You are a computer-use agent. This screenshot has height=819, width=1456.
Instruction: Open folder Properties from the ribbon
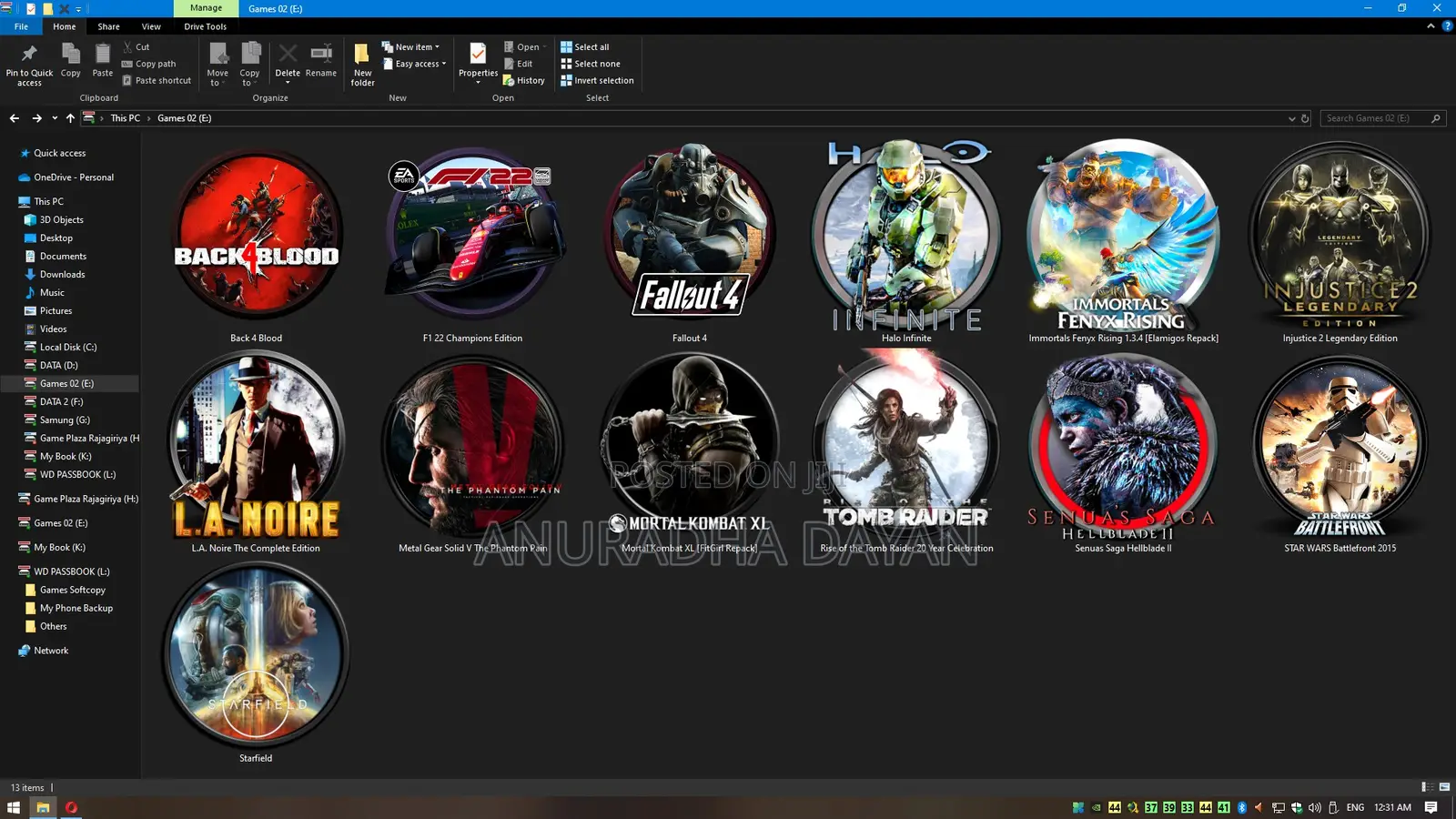tap(477, 62)
